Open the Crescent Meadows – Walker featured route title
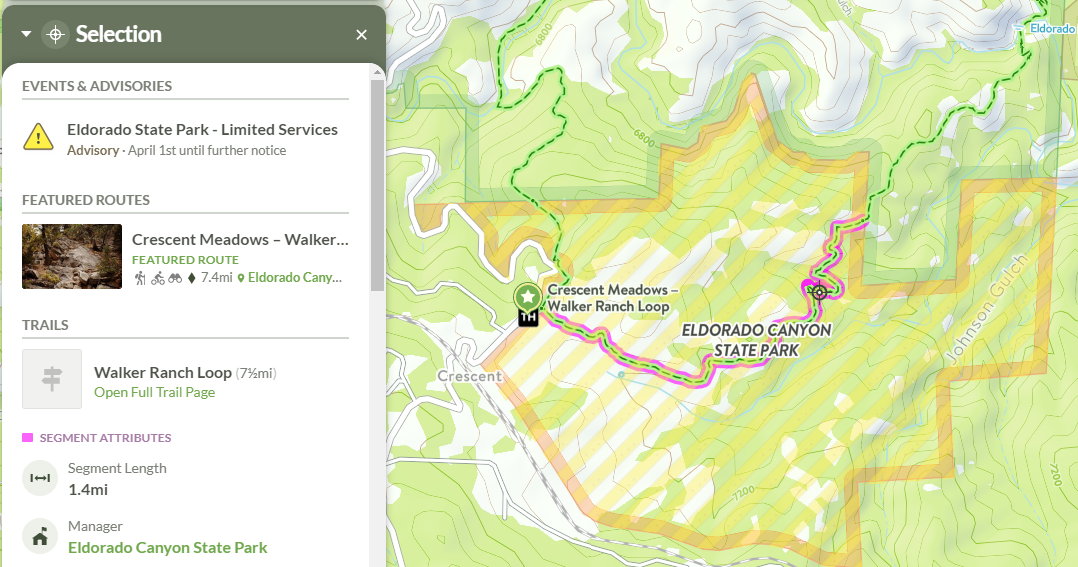Screen dimensions: 1078x567 [x=240, y=240]
